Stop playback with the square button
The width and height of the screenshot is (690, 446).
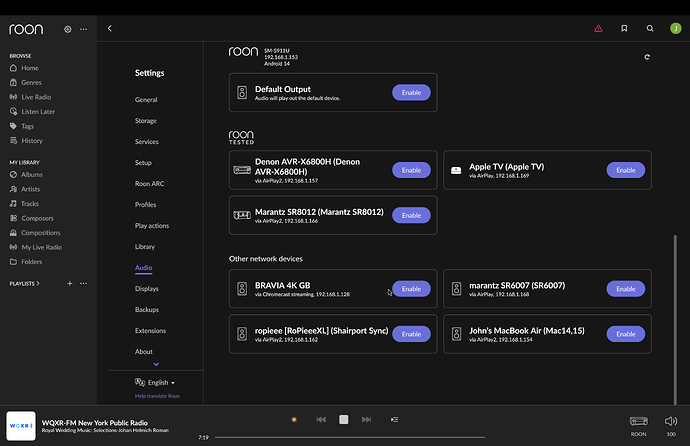tap(344, 420)
